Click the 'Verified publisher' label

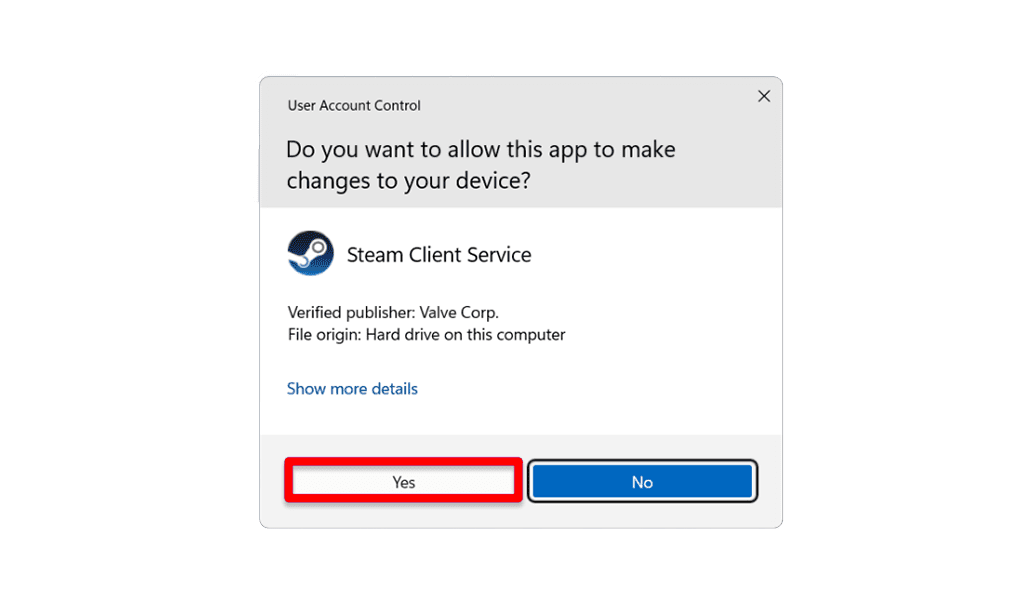351,312
